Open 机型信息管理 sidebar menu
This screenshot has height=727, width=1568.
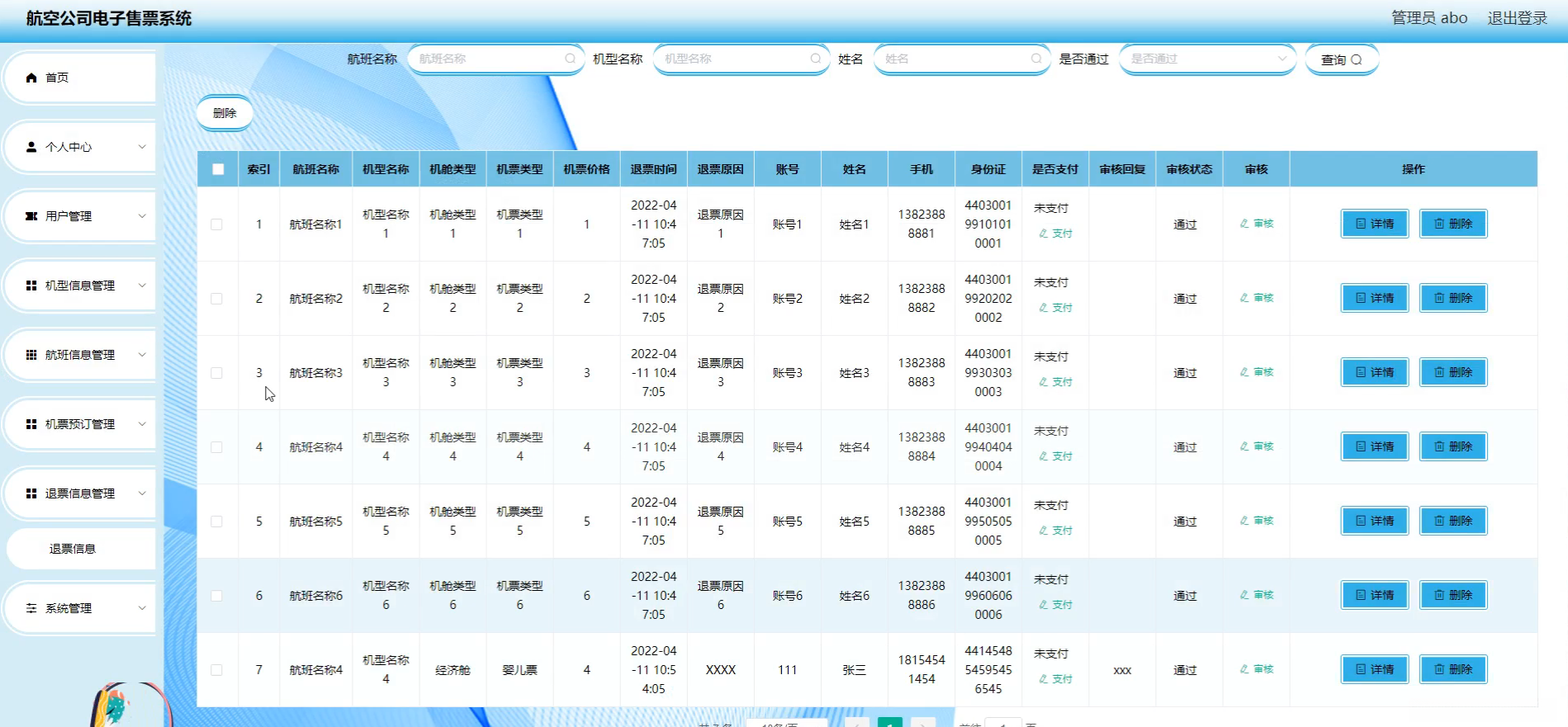(80, 286)
